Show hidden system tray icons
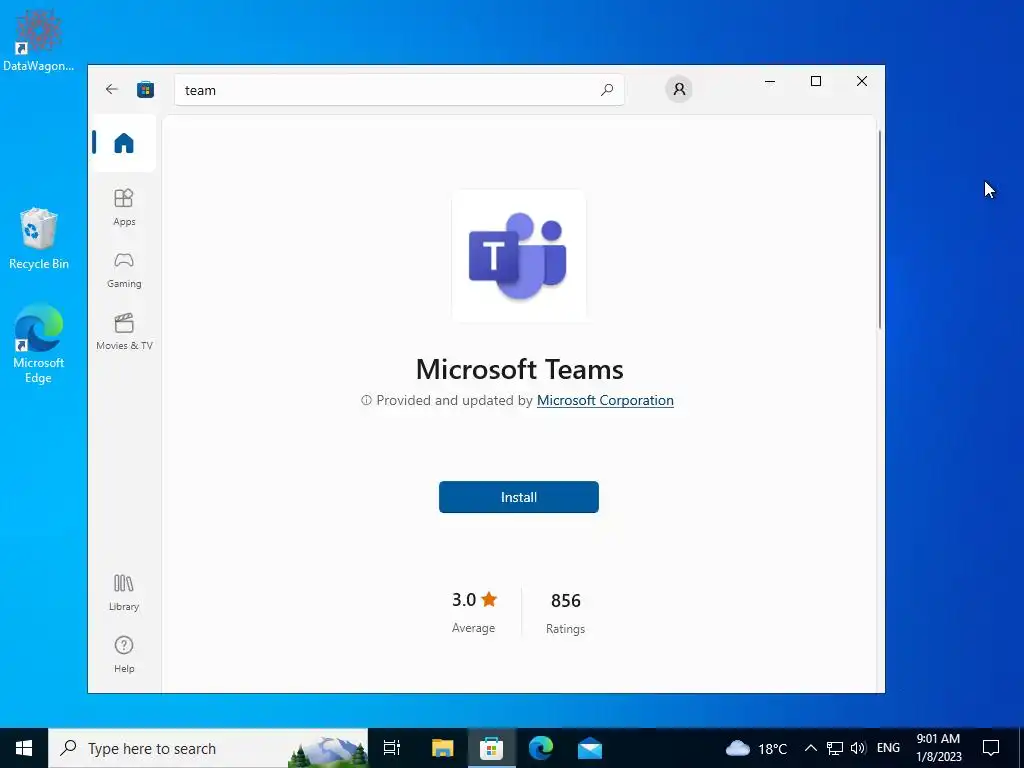1024x768 pixels. pyautogui.click(x=810, y=748)
